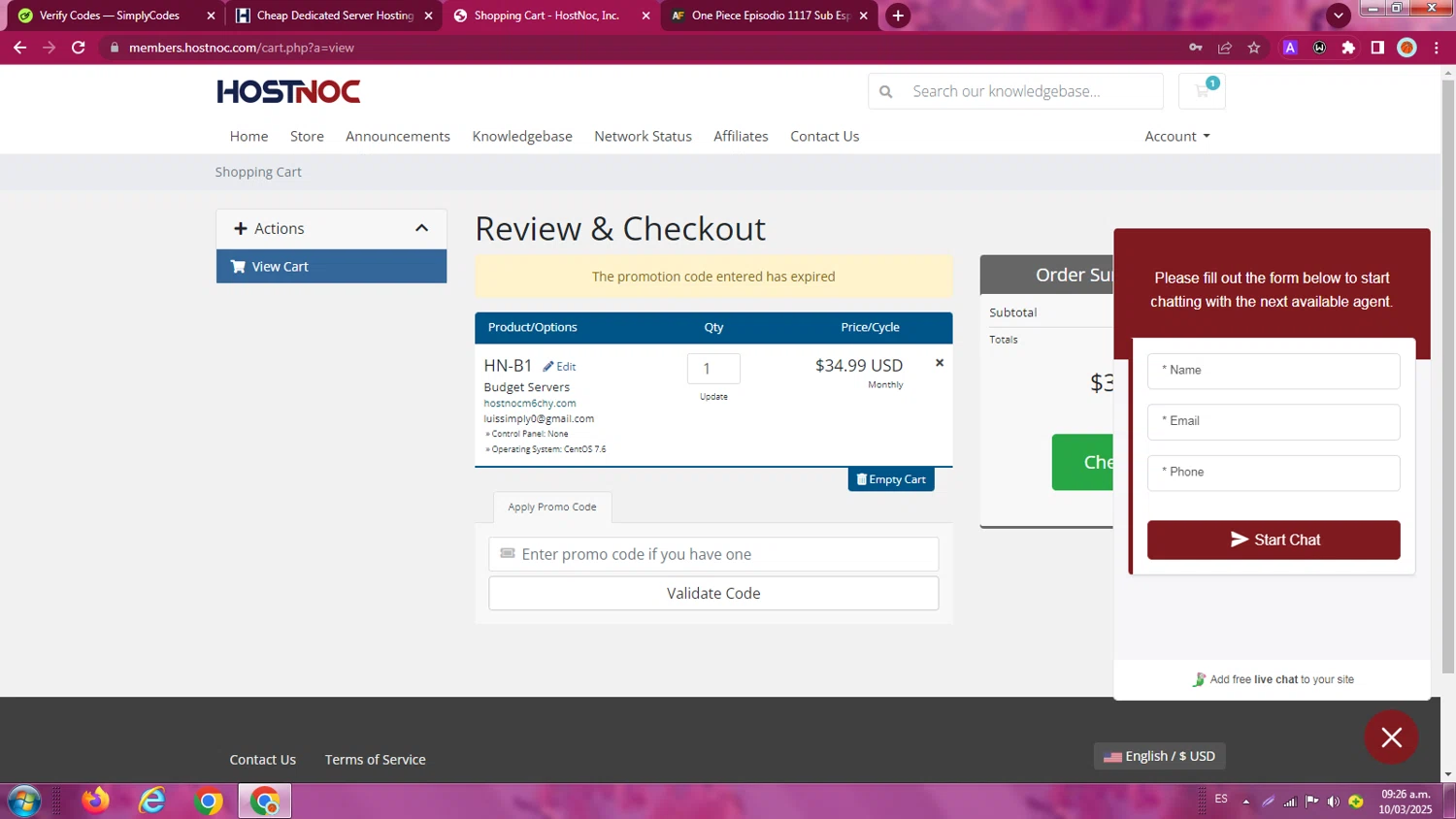Screen dimensions: 1456x819
Task: Open the Announcements menu item
Action: (398, 137)
